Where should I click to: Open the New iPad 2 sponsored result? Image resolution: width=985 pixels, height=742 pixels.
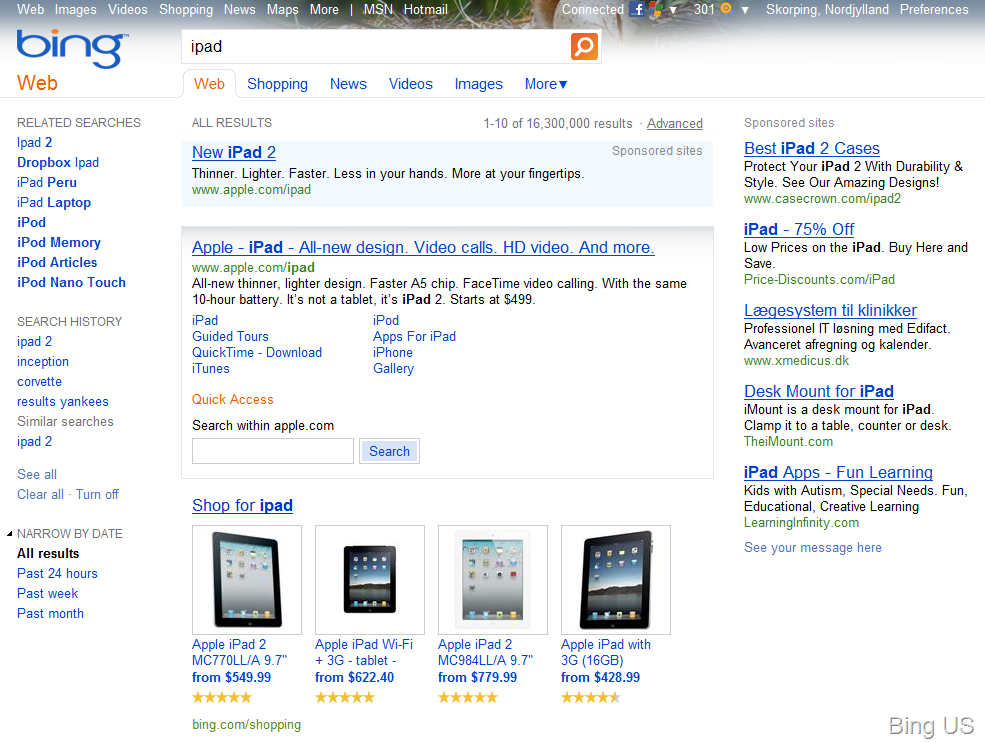(x=234, y=152)
